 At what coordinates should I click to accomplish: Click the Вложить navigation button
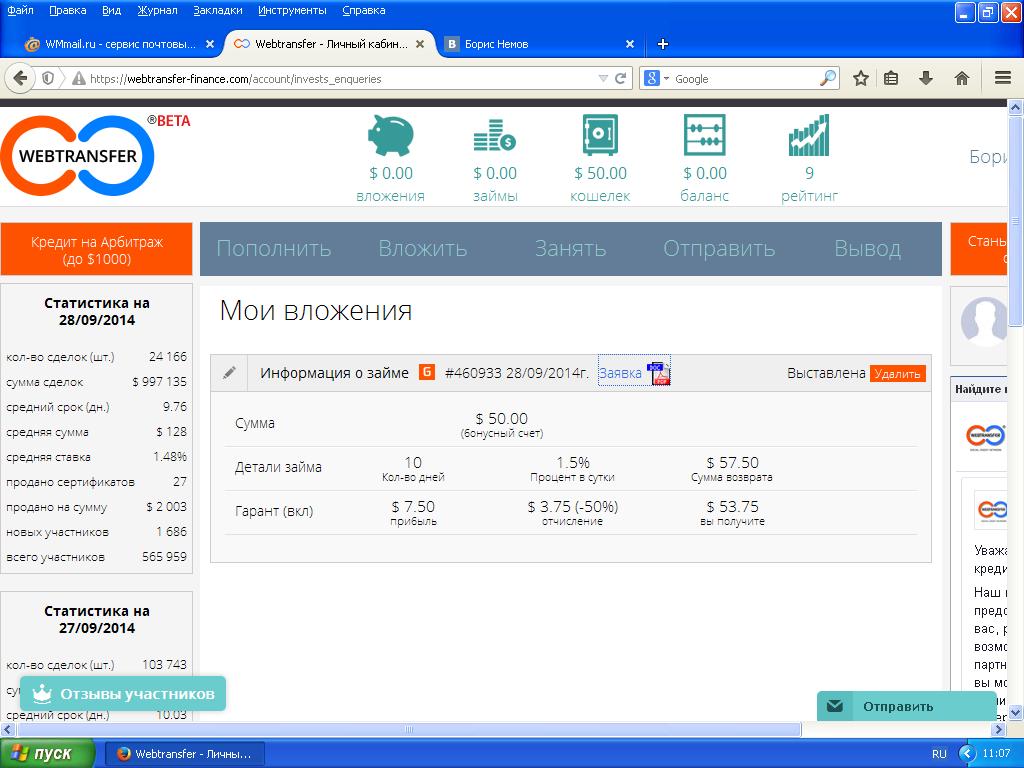click(x=423, y=248)
